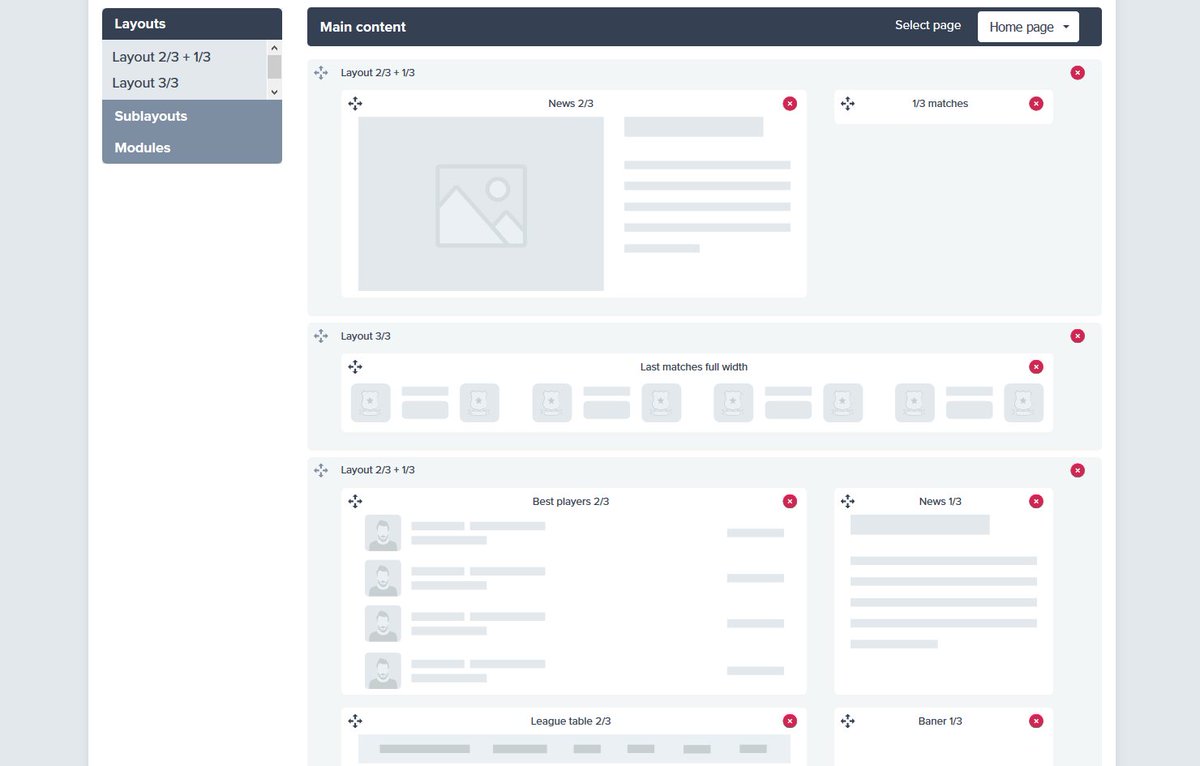The height and width of the screenshot is (766, 1200).
Task: Click the News 2/3 module title
Action: point(571,104)
